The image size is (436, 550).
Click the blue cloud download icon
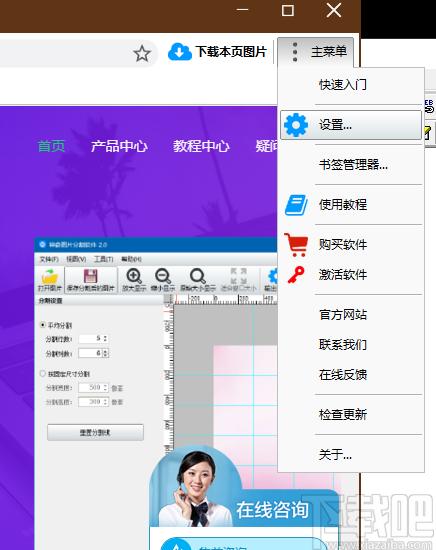point(180,52)
